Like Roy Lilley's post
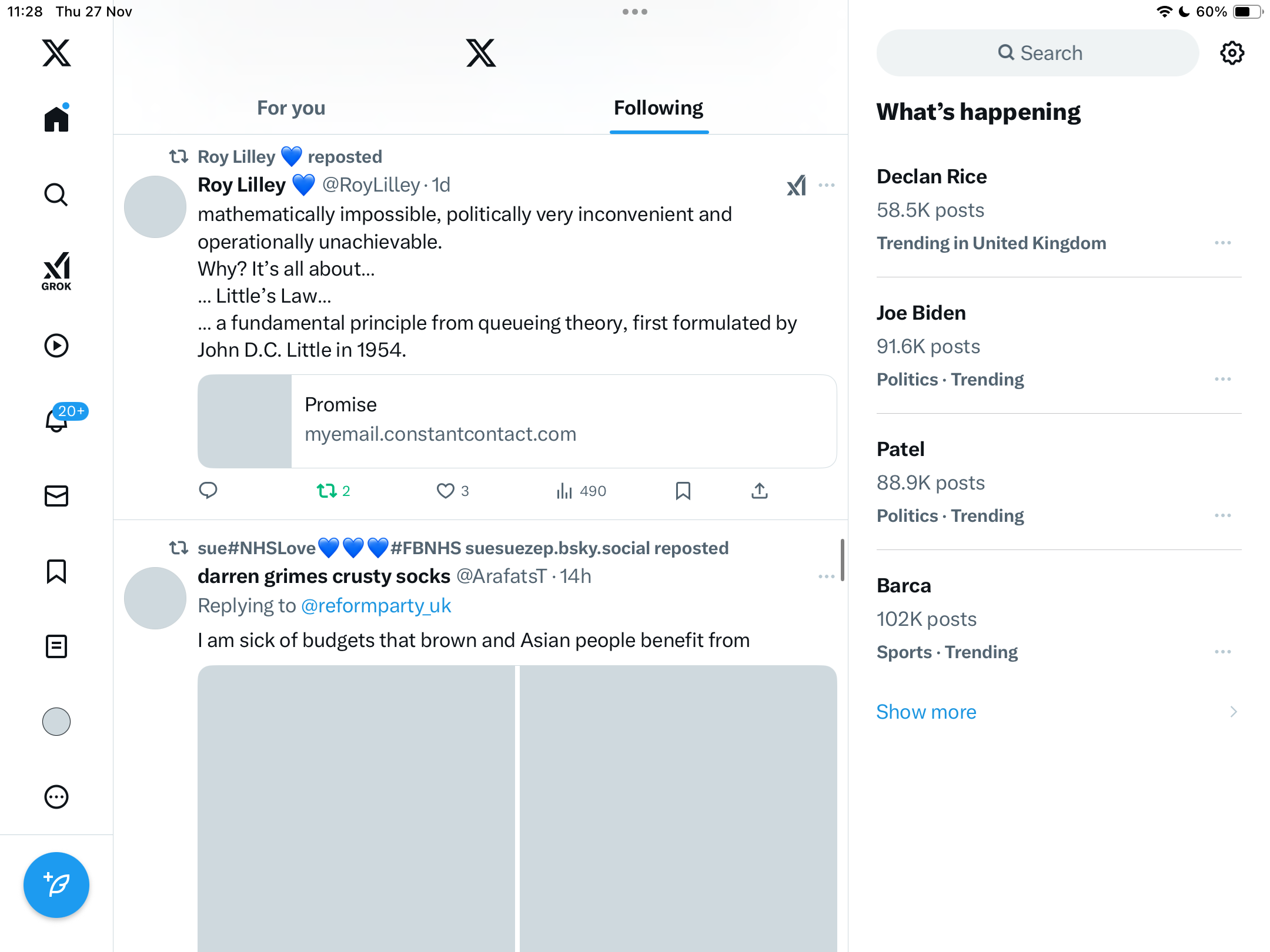Screen dimensions: 1270x952 coord(446,491)
